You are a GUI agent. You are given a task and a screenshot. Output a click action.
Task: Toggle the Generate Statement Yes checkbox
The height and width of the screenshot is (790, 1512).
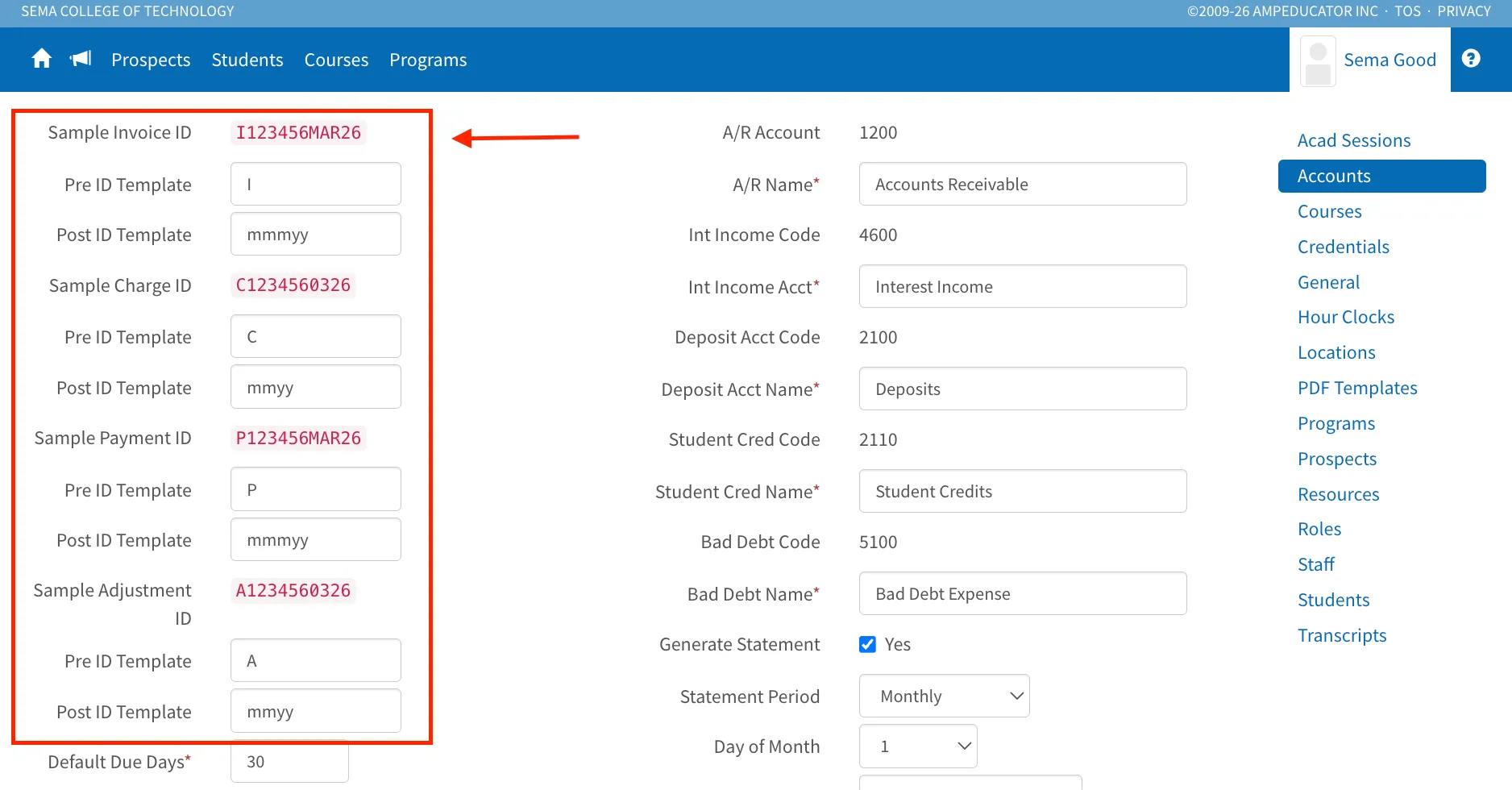tap(867, 644)
